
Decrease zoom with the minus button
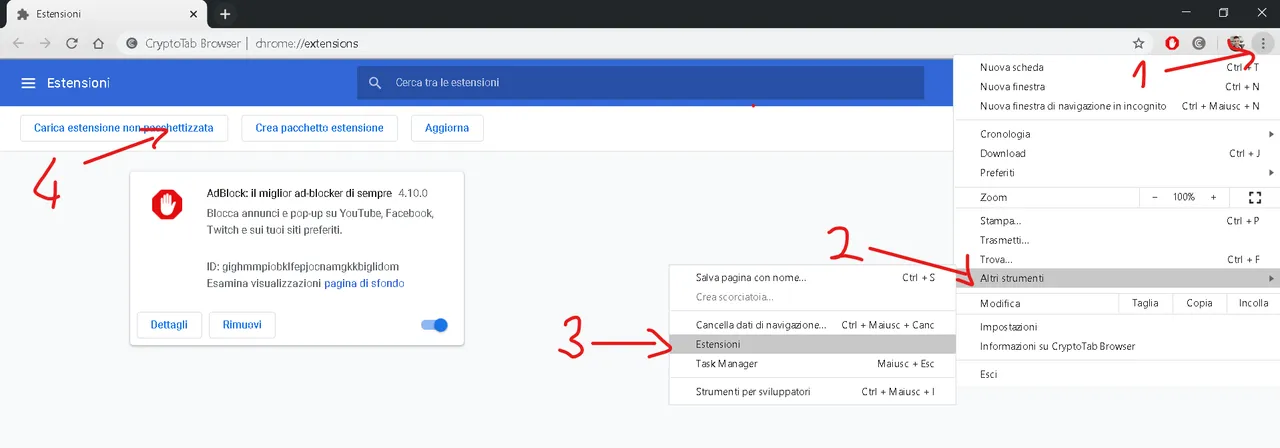(1155, 197)
